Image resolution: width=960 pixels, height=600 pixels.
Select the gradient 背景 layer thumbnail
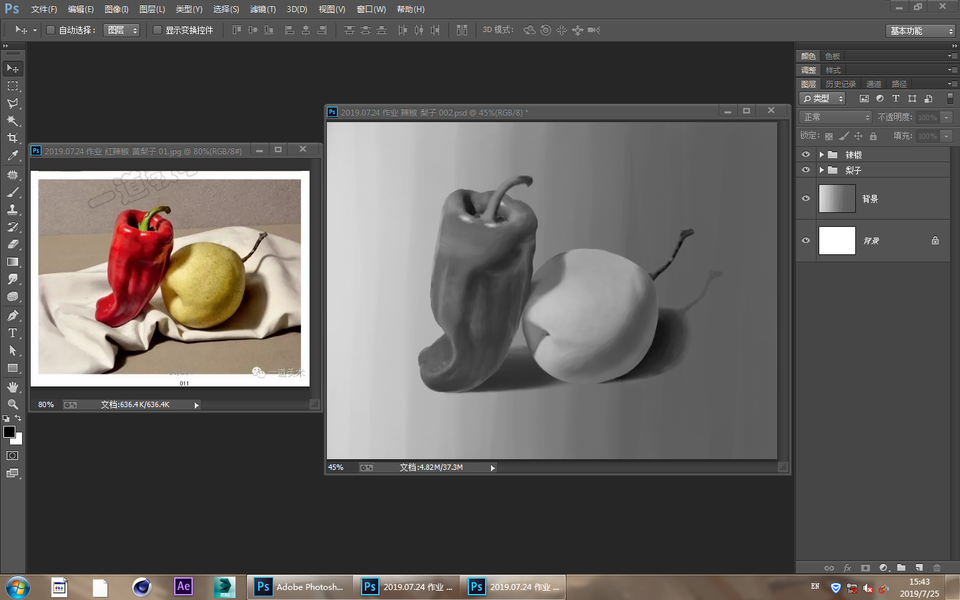837,199
